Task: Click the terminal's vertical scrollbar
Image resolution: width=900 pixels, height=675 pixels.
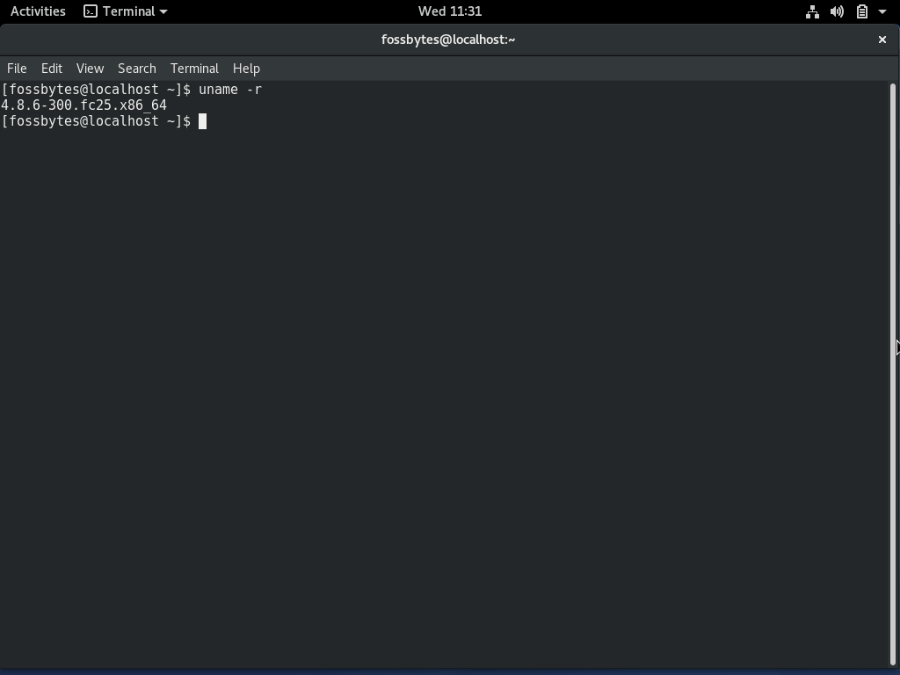Action: click(893, 373)
